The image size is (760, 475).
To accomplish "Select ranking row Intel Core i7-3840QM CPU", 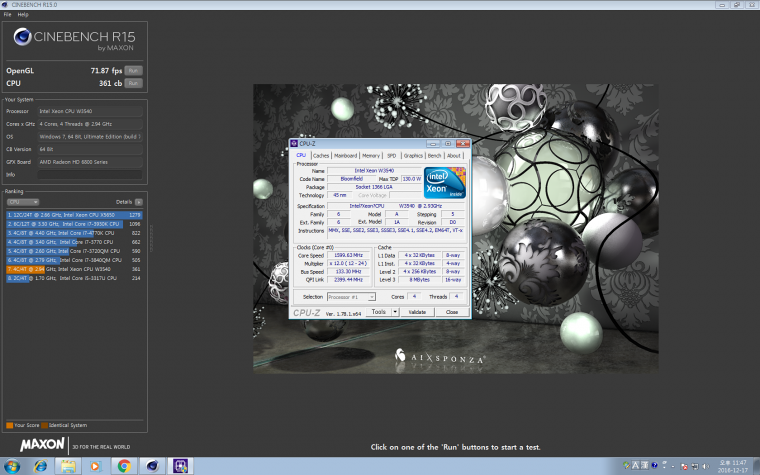I will point(74,260).
